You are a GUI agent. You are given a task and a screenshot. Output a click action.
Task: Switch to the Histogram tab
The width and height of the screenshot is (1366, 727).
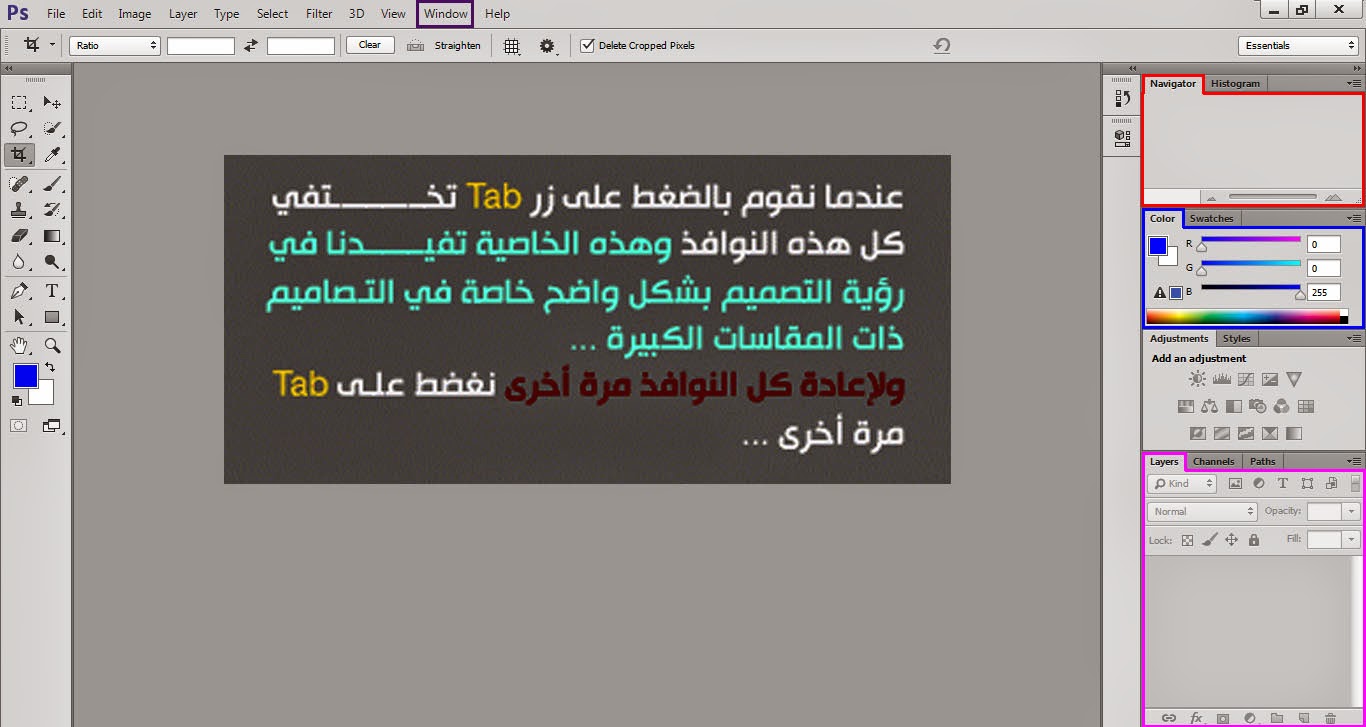point(1235,84)
